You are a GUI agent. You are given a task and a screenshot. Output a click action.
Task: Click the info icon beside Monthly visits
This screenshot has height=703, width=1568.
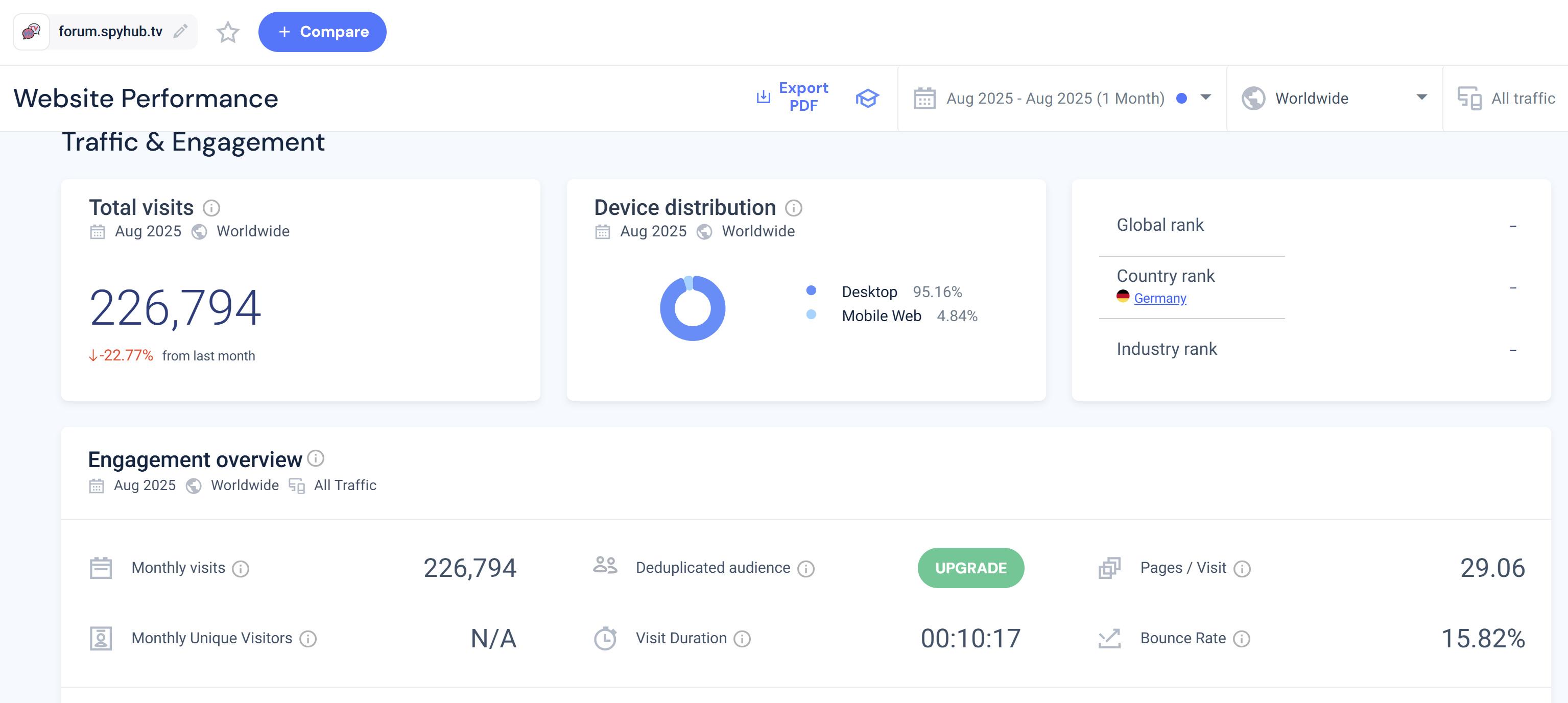(x=241, y=569)
